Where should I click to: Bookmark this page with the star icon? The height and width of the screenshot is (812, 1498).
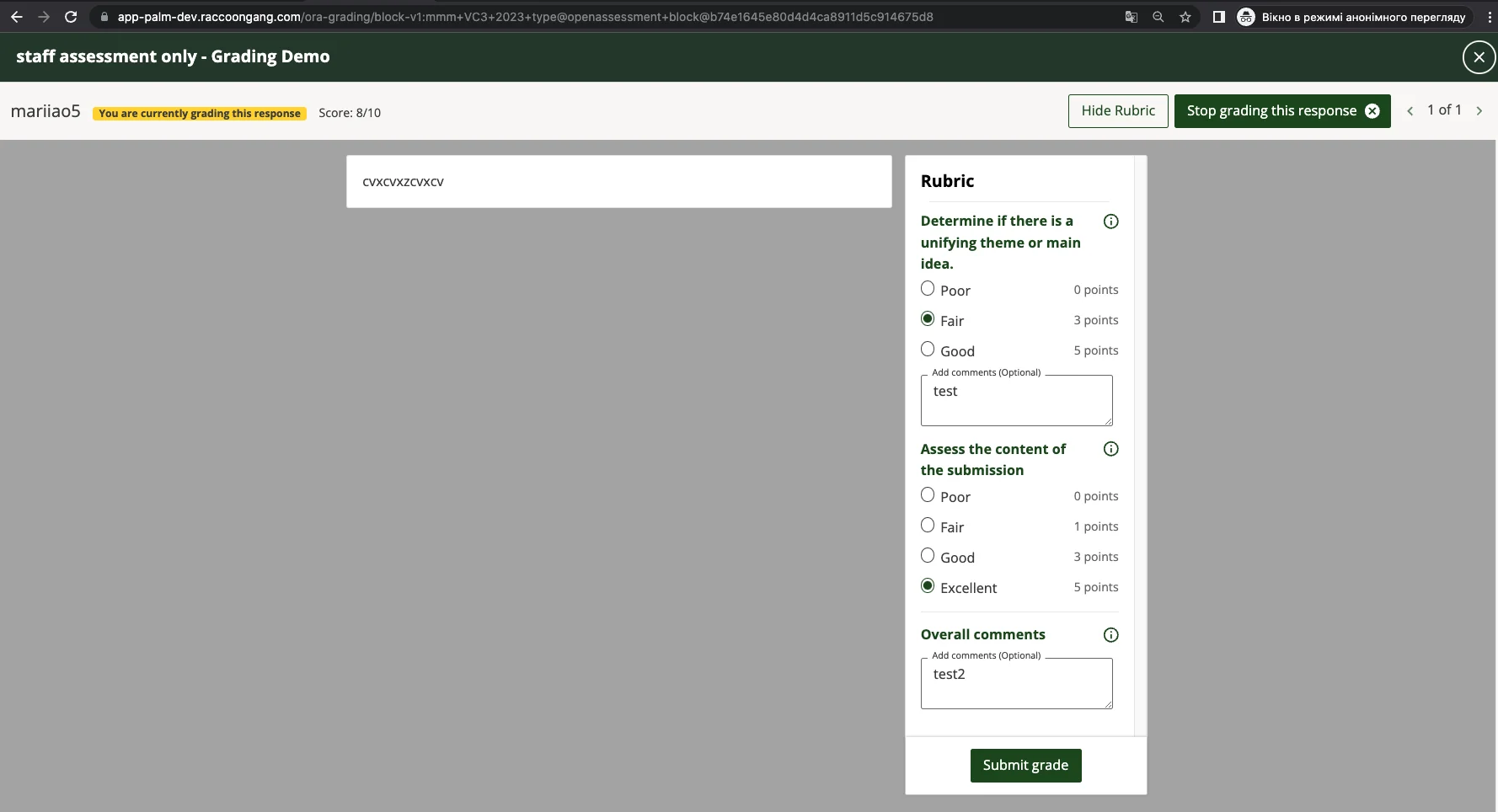click(x=1185, y=17)
